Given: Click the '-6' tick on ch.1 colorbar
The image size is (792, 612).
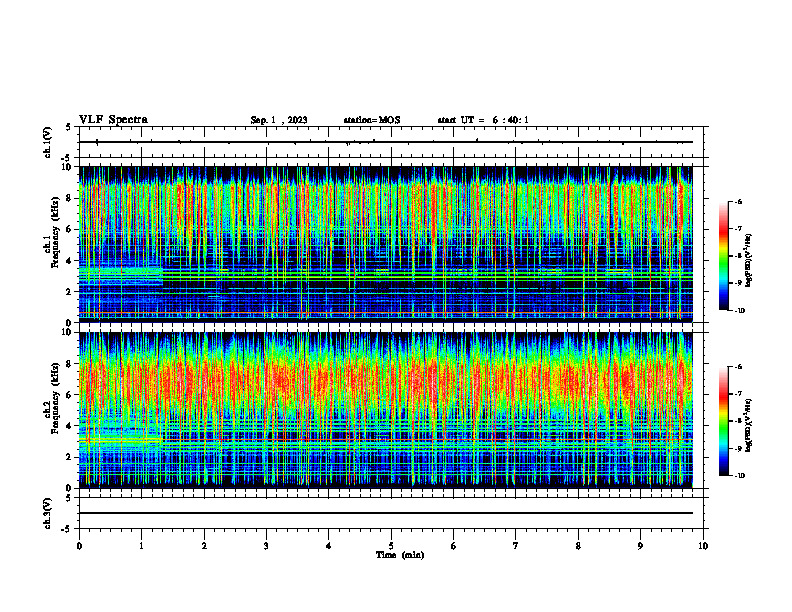Looking at the screenshot, I should [738, 201].
